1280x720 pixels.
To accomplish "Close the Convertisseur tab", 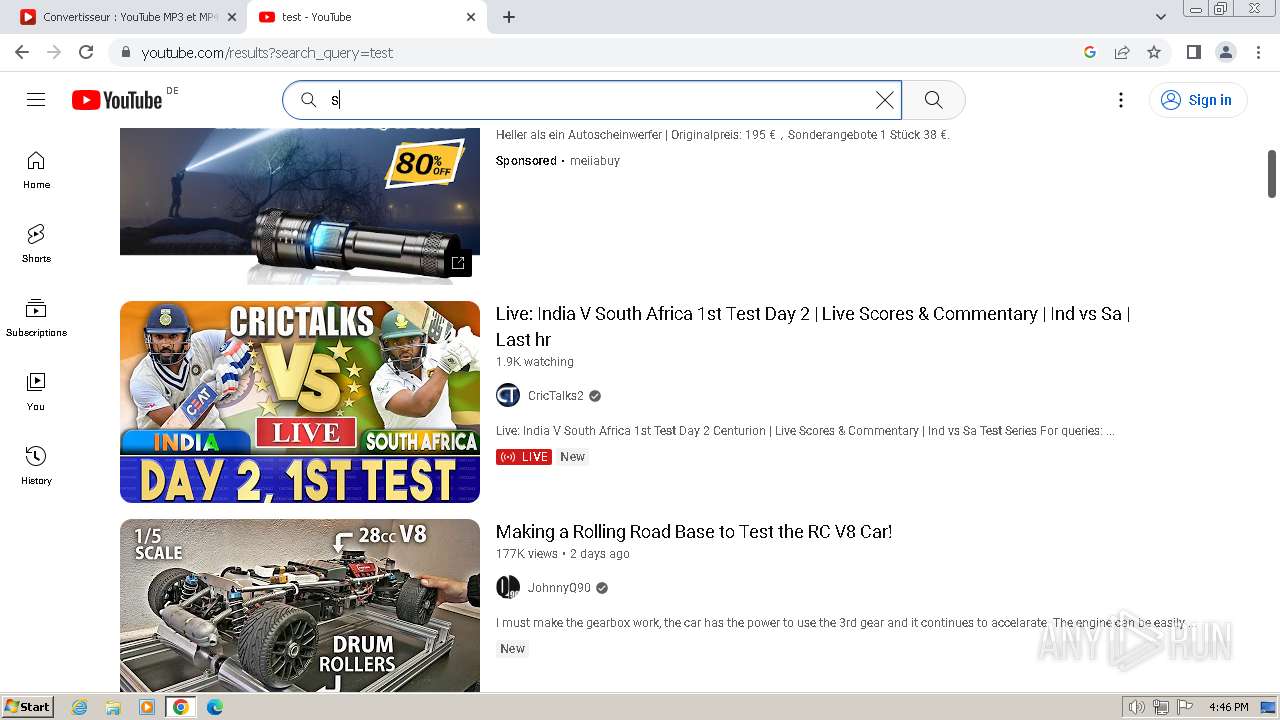I will 232,17.
